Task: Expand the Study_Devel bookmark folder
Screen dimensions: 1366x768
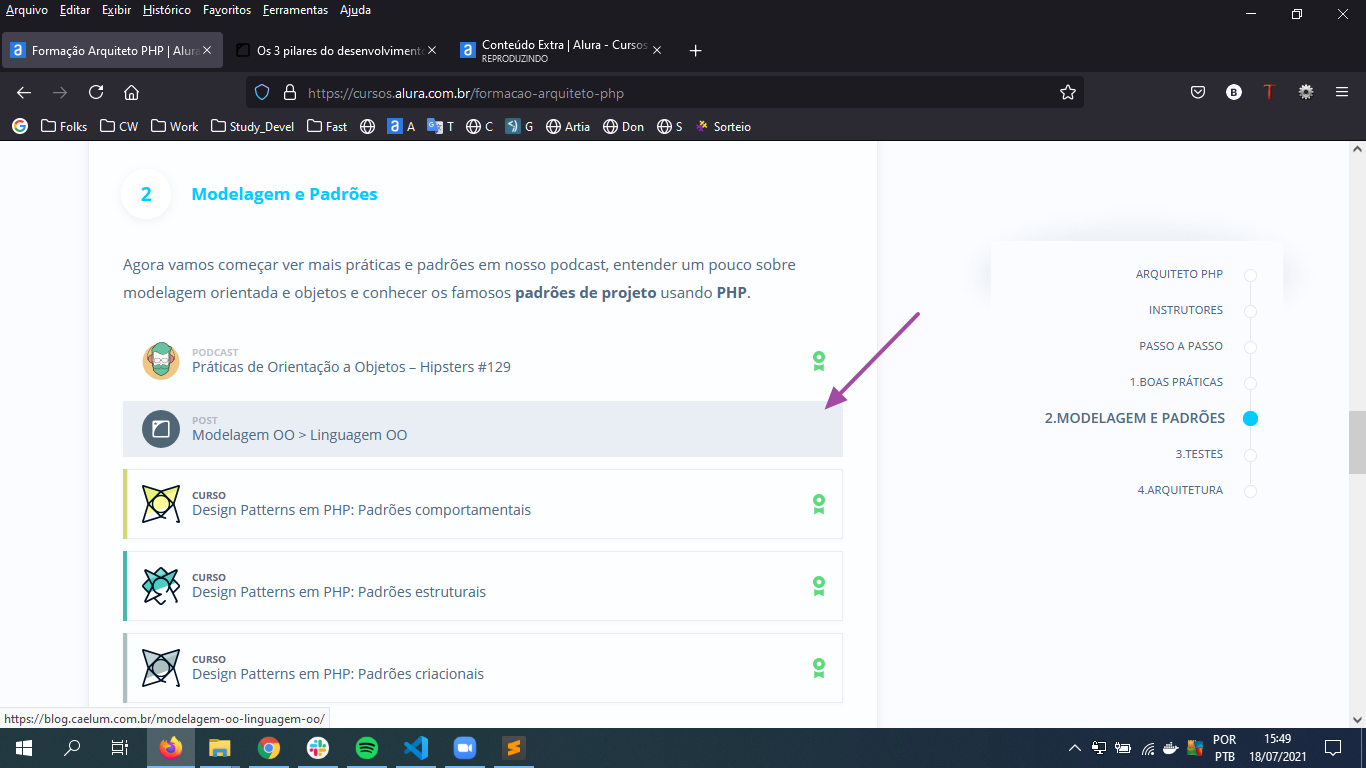Action: tap(252, 127)
